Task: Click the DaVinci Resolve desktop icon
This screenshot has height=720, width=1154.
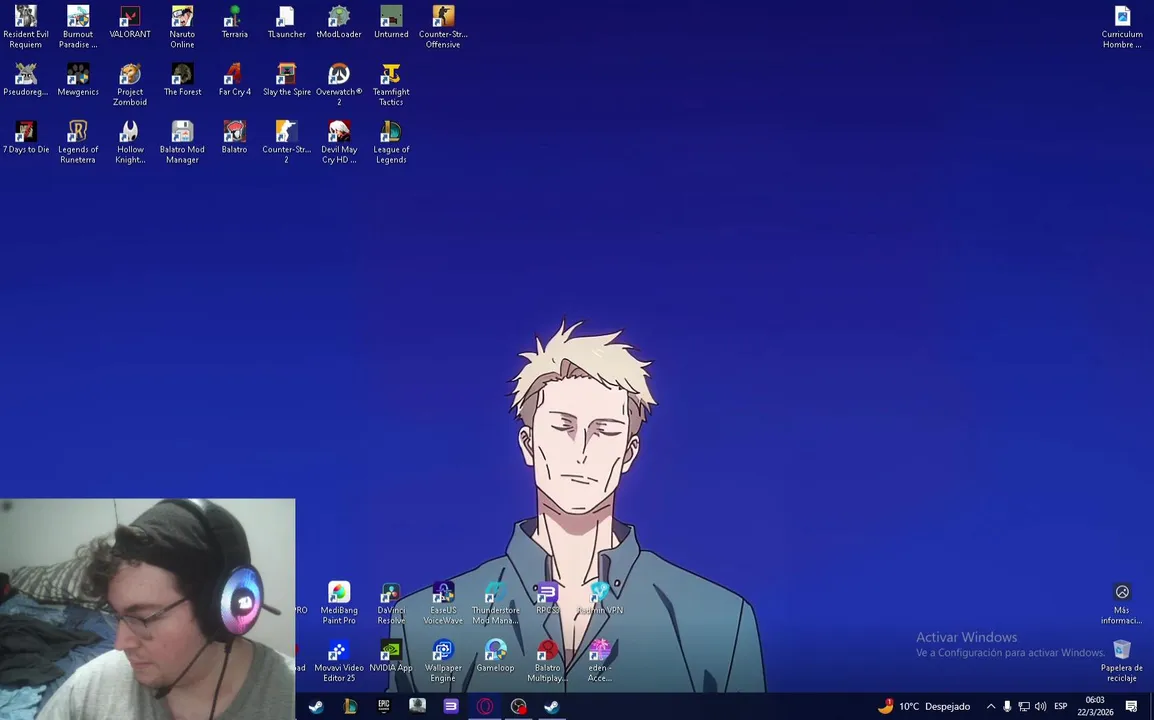Action: pyautogui.click(x=392, y=602)
